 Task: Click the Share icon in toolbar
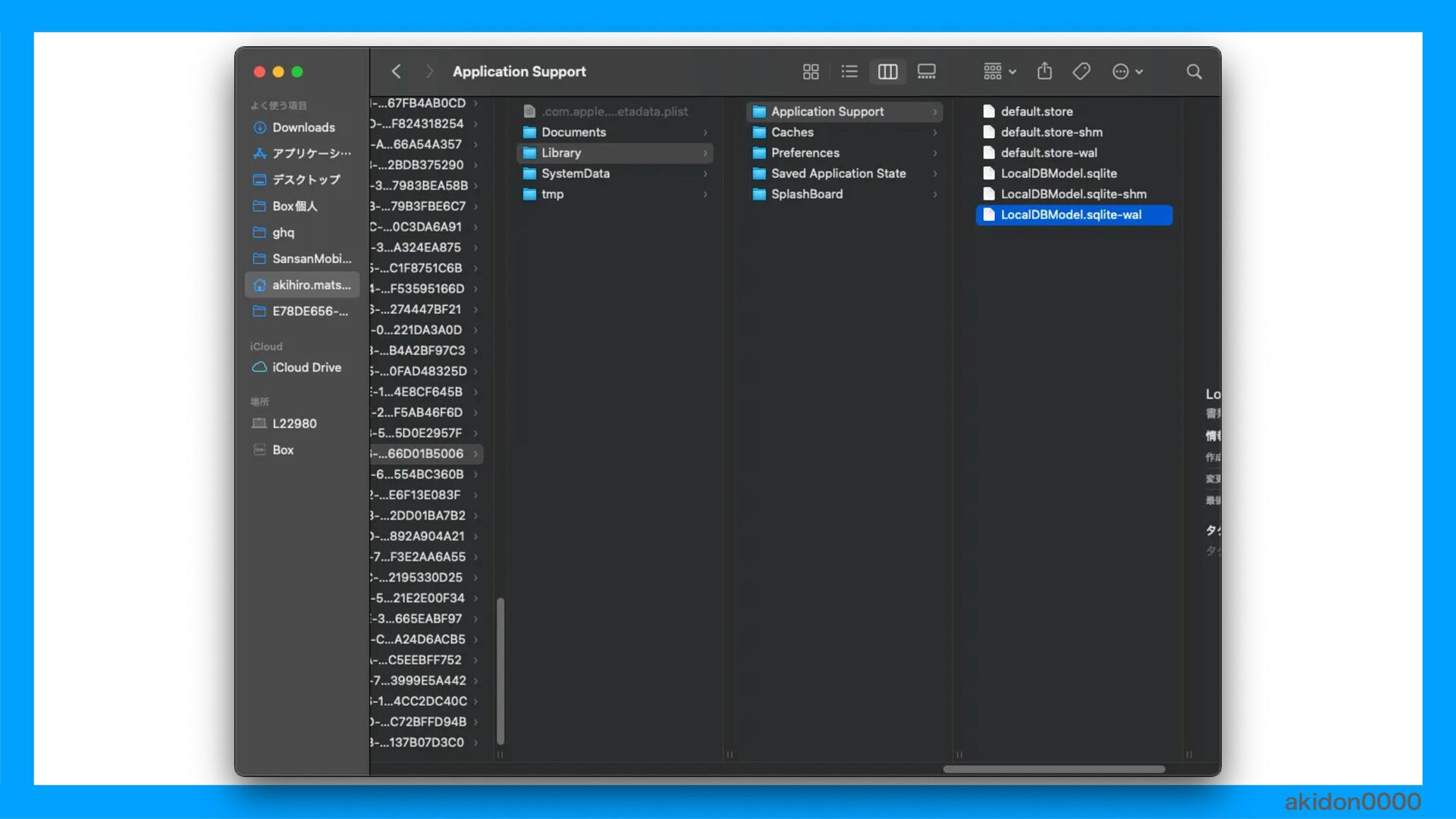pos(1044,71)
